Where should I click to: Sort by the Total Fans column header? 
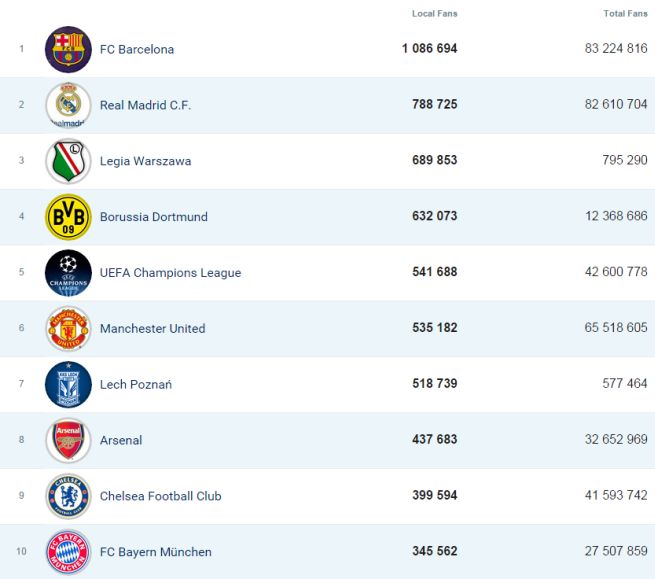tap(625, 14)
